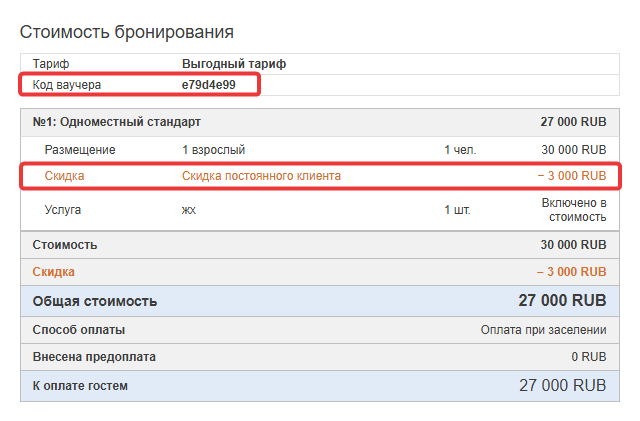Click the '30 000 RUB' accommodation price
The image size is (640, 421).
click(x=574, y=150)
